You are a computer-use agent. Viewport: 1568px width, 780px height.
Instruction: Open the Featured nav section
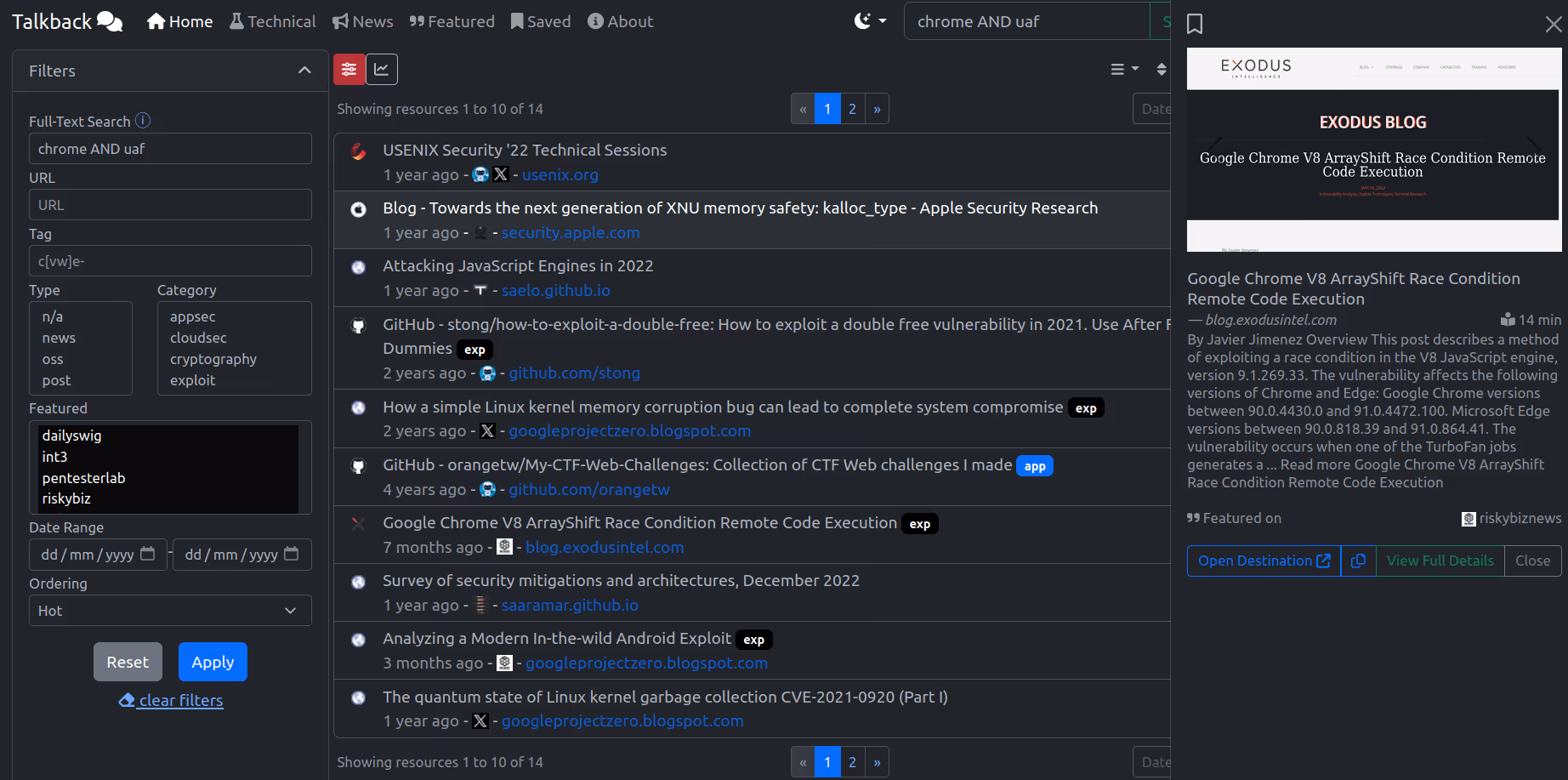point(452,21)
